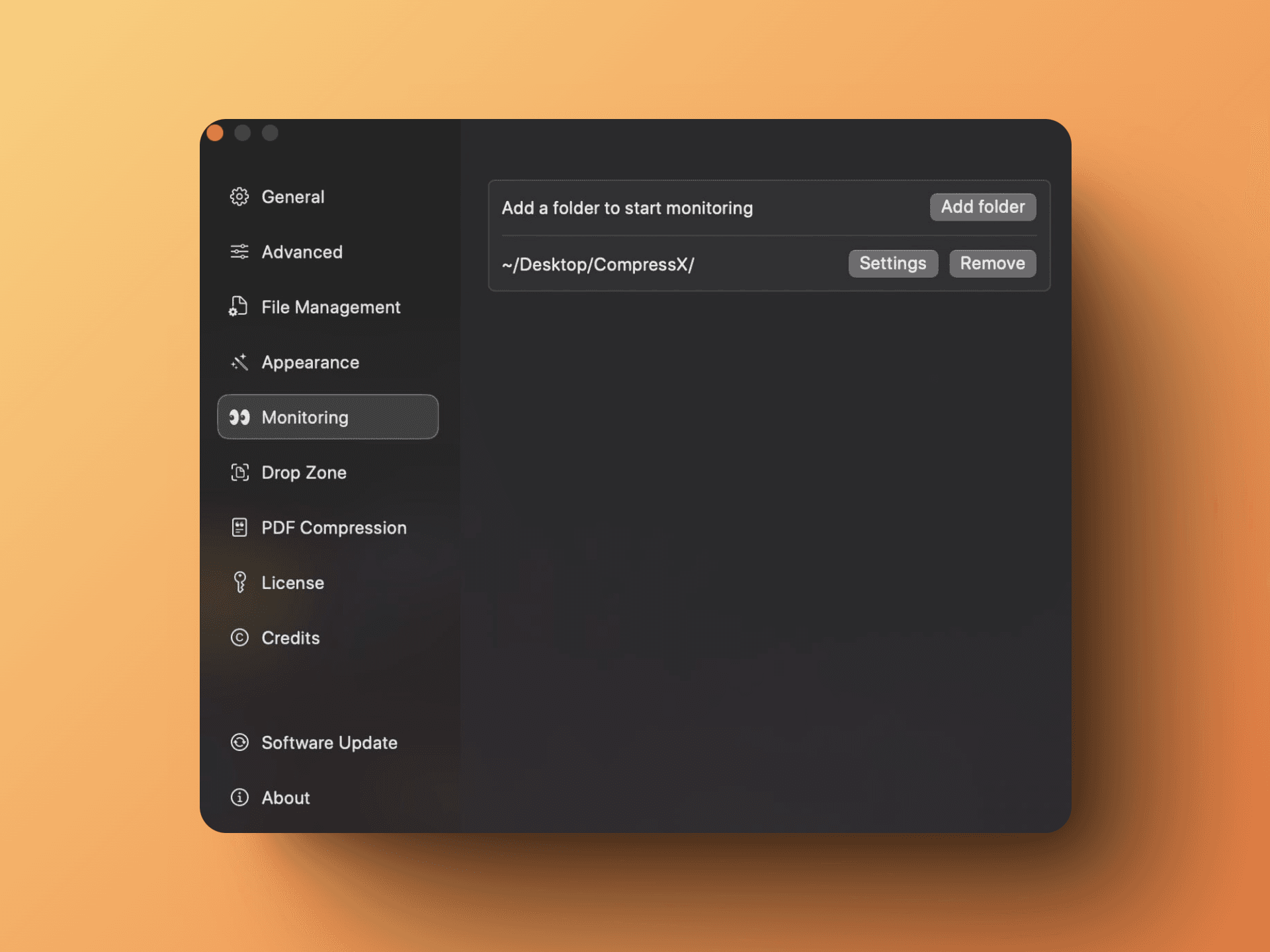Select the Drop Zone pages icon

(x=239, y=472)
